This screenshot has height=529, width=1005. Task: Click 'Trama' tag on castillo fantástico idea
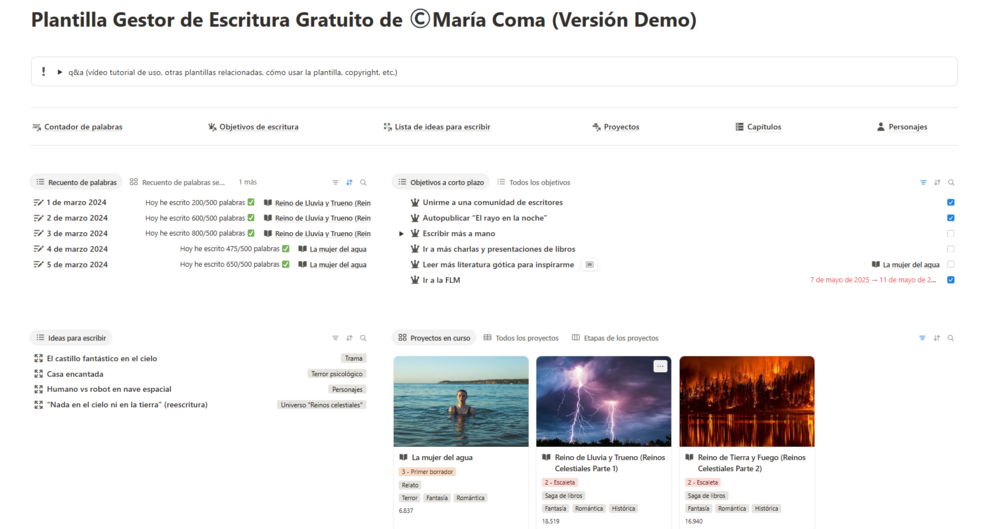(x=353, y=358)
